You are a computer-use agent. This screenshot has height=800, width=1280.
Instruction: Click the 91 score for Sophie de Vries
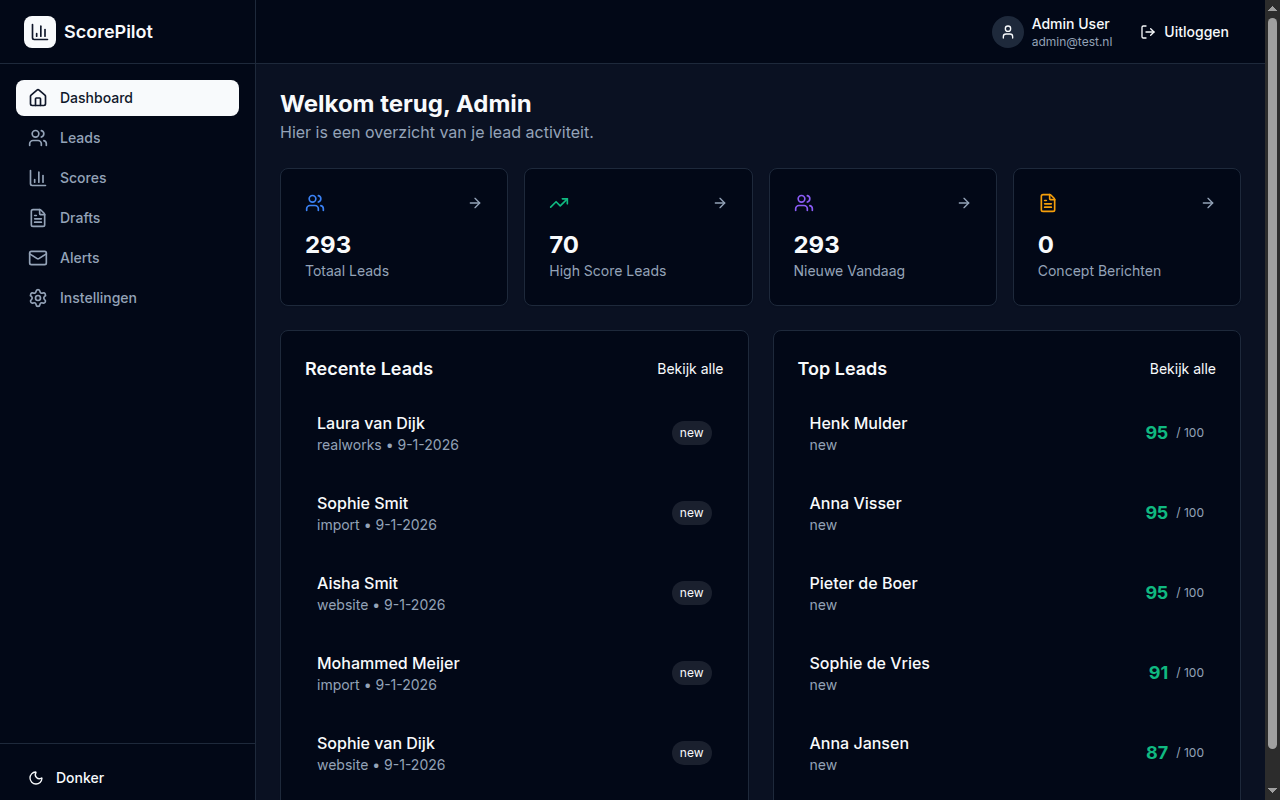click(x=1159, y=673)
